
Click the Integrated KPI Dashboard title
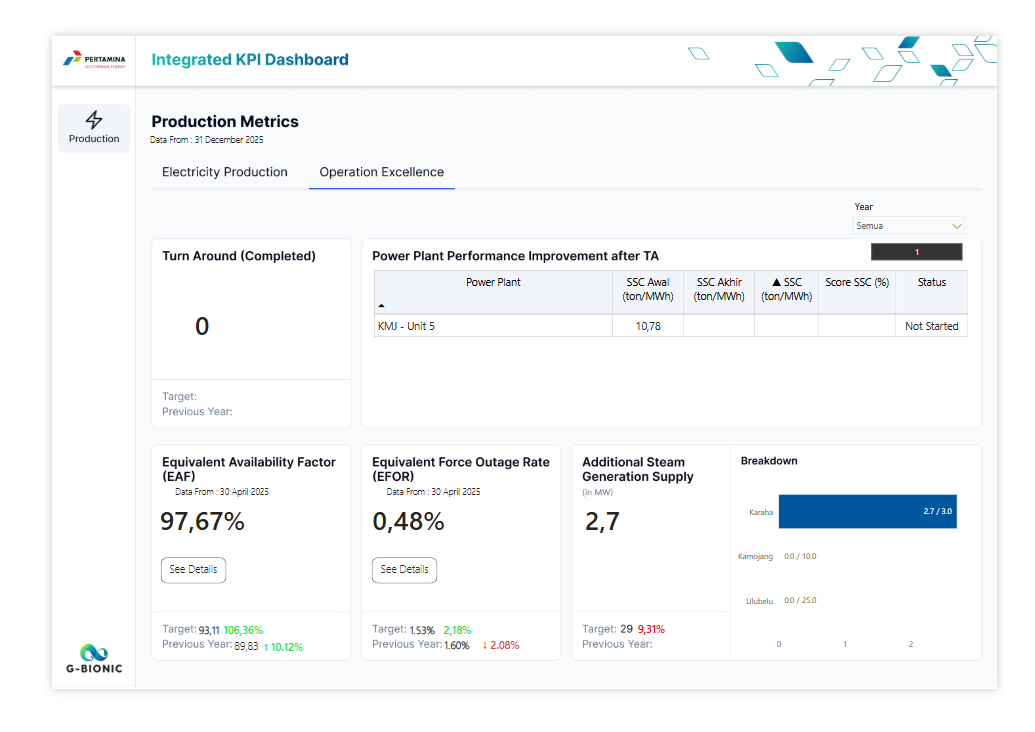point(250,60)
